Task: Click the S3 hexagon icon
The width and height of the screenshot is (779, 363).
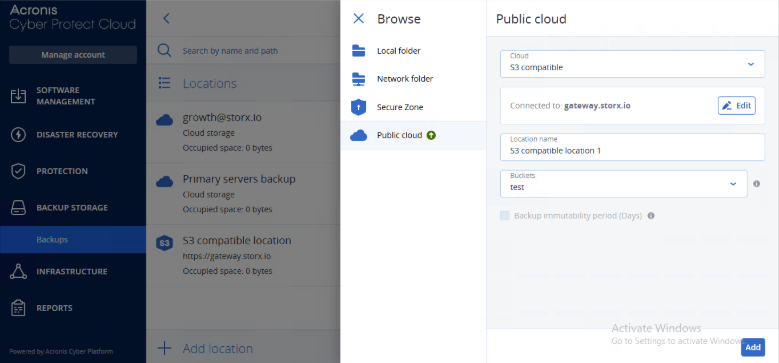Action: 164,243
